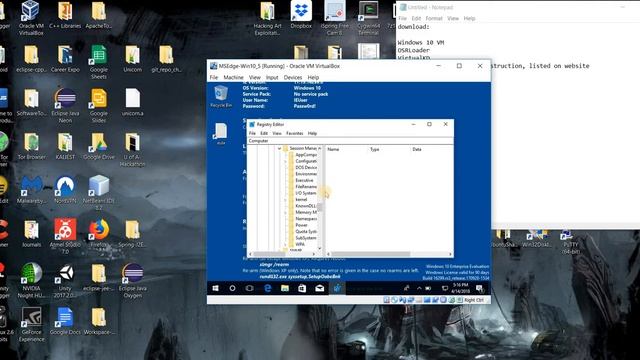
Task: Expand the kernel registry key
Action: tap(285, 200)
